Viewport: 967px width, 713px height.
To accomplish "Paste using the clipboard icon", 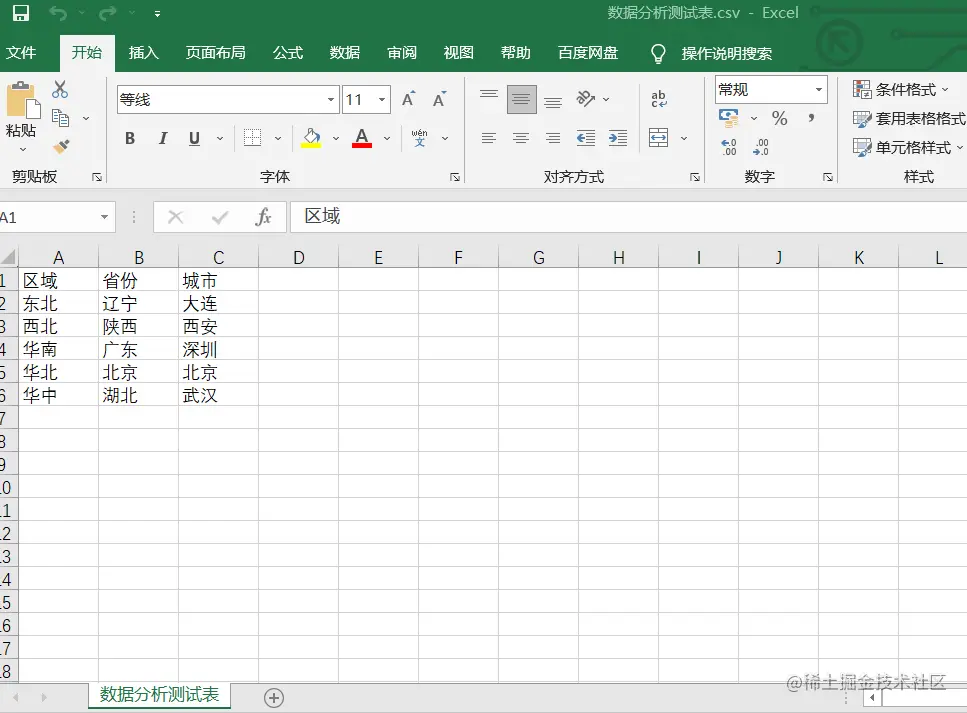I will point(22,99).
